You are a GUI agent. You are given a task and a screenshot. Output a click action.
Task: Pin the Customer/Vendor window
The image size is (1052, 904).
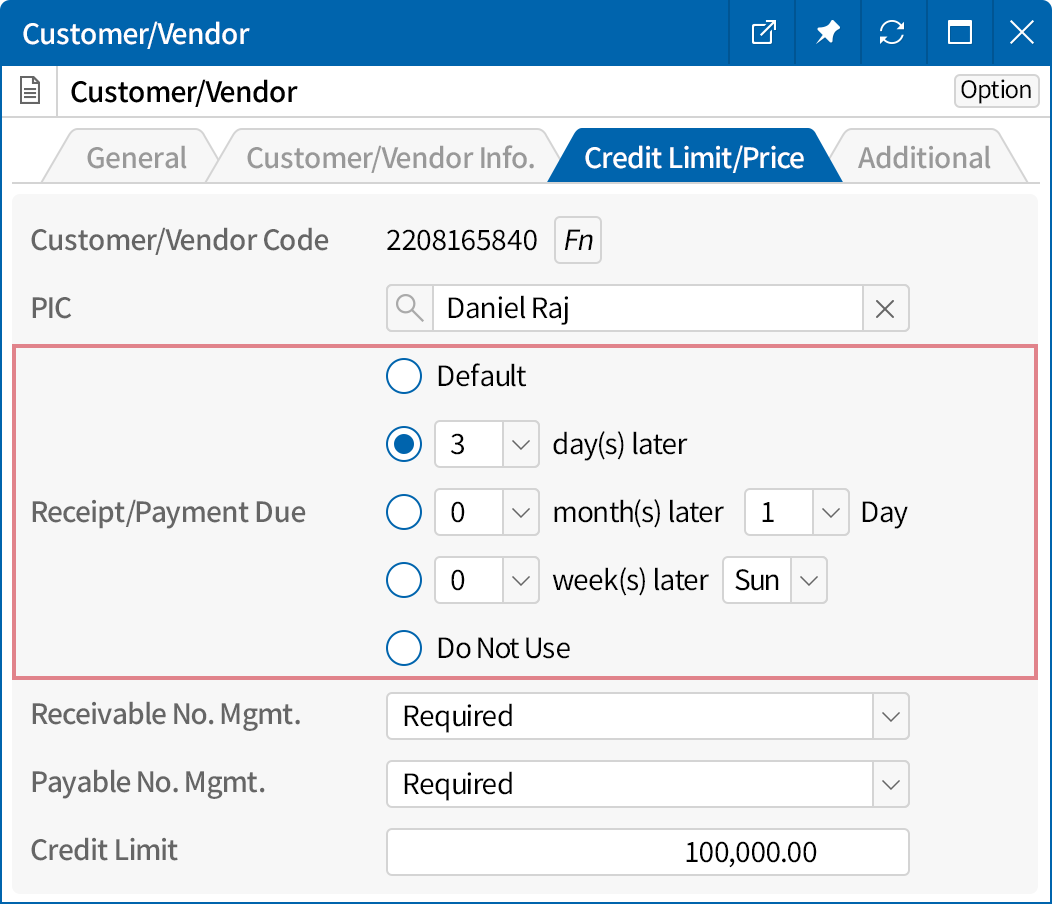pos(827,33)
